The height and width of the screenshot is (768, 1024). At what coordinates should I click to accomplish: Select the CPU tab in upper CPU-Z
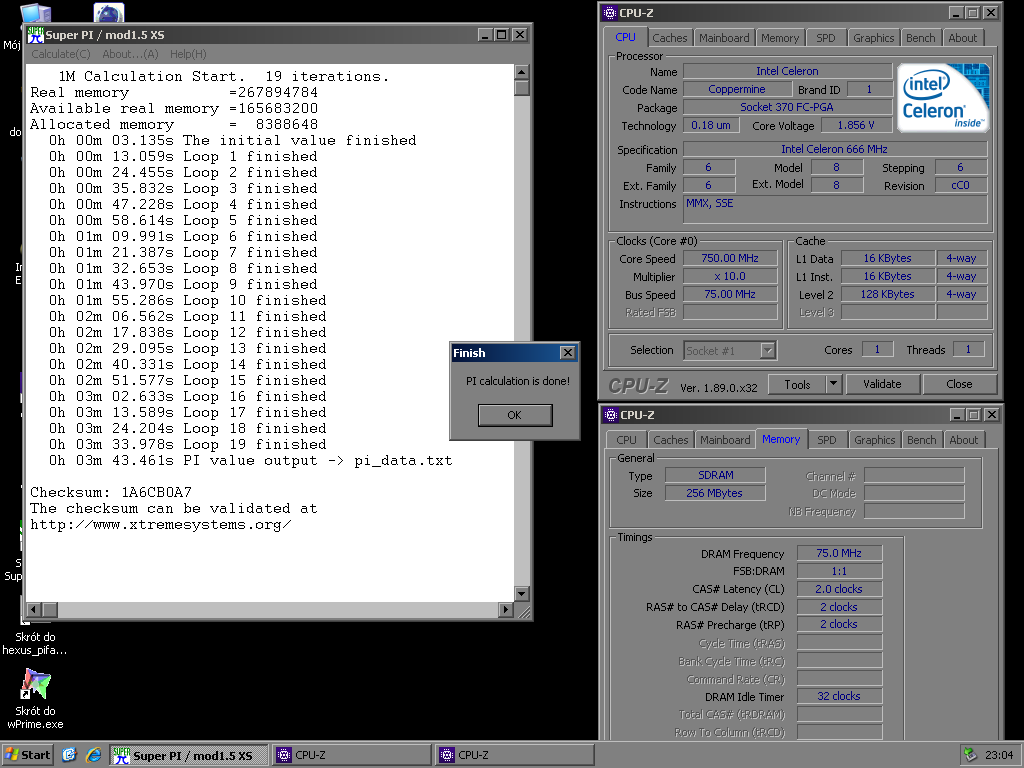[625, 37]
